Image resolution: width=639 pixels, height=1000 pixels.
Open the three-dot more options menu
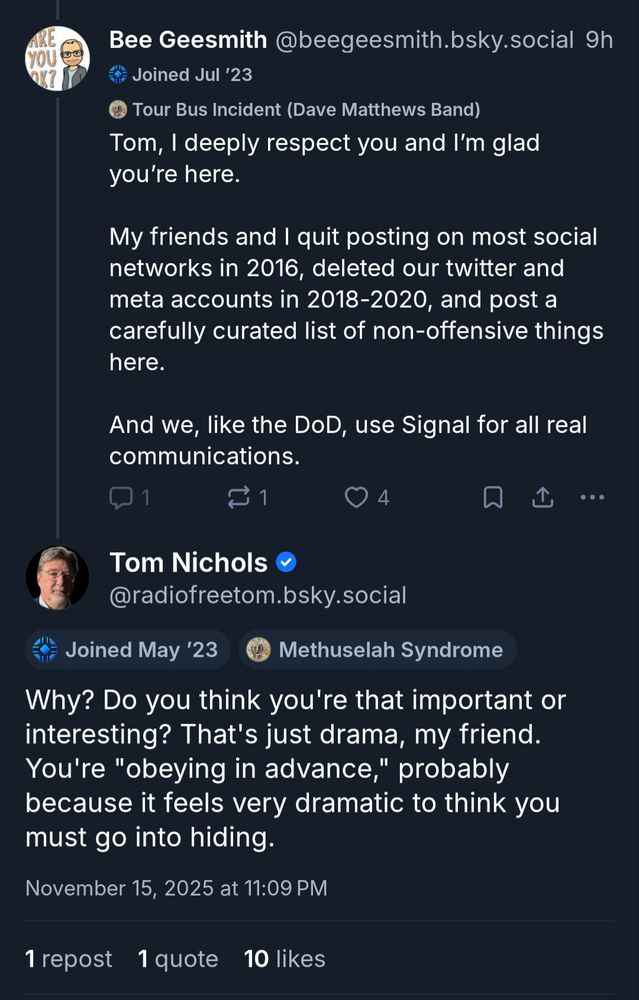pyautogui.click(x=592, y=497)
